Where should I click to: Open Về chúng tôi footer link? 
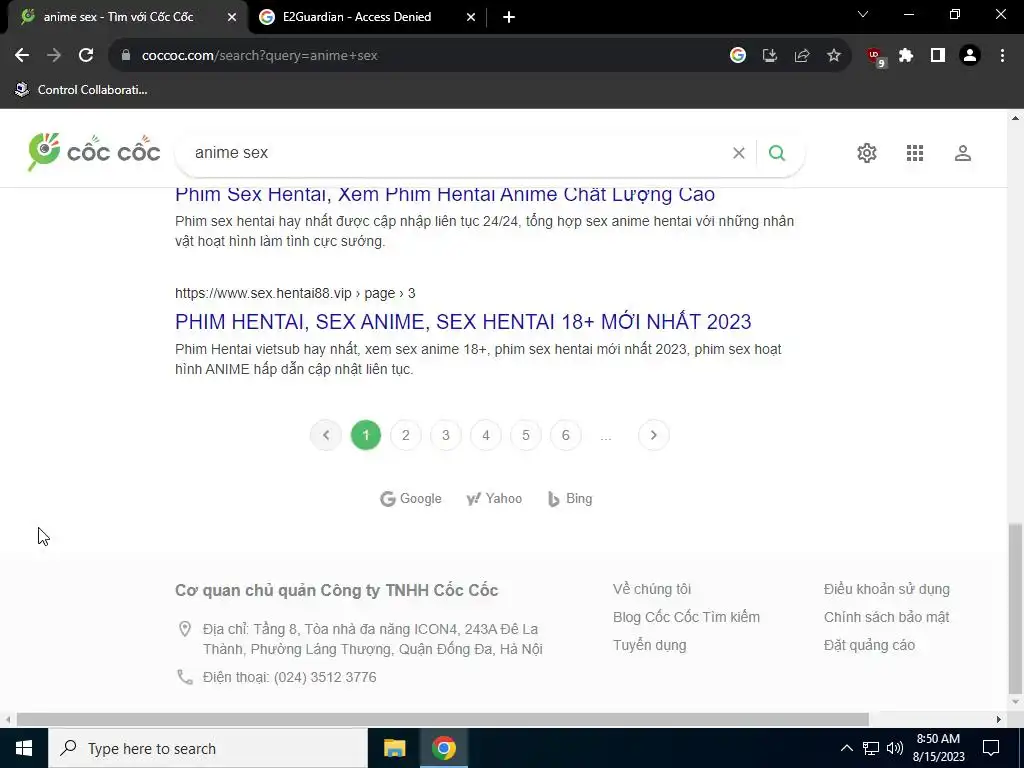652,589
